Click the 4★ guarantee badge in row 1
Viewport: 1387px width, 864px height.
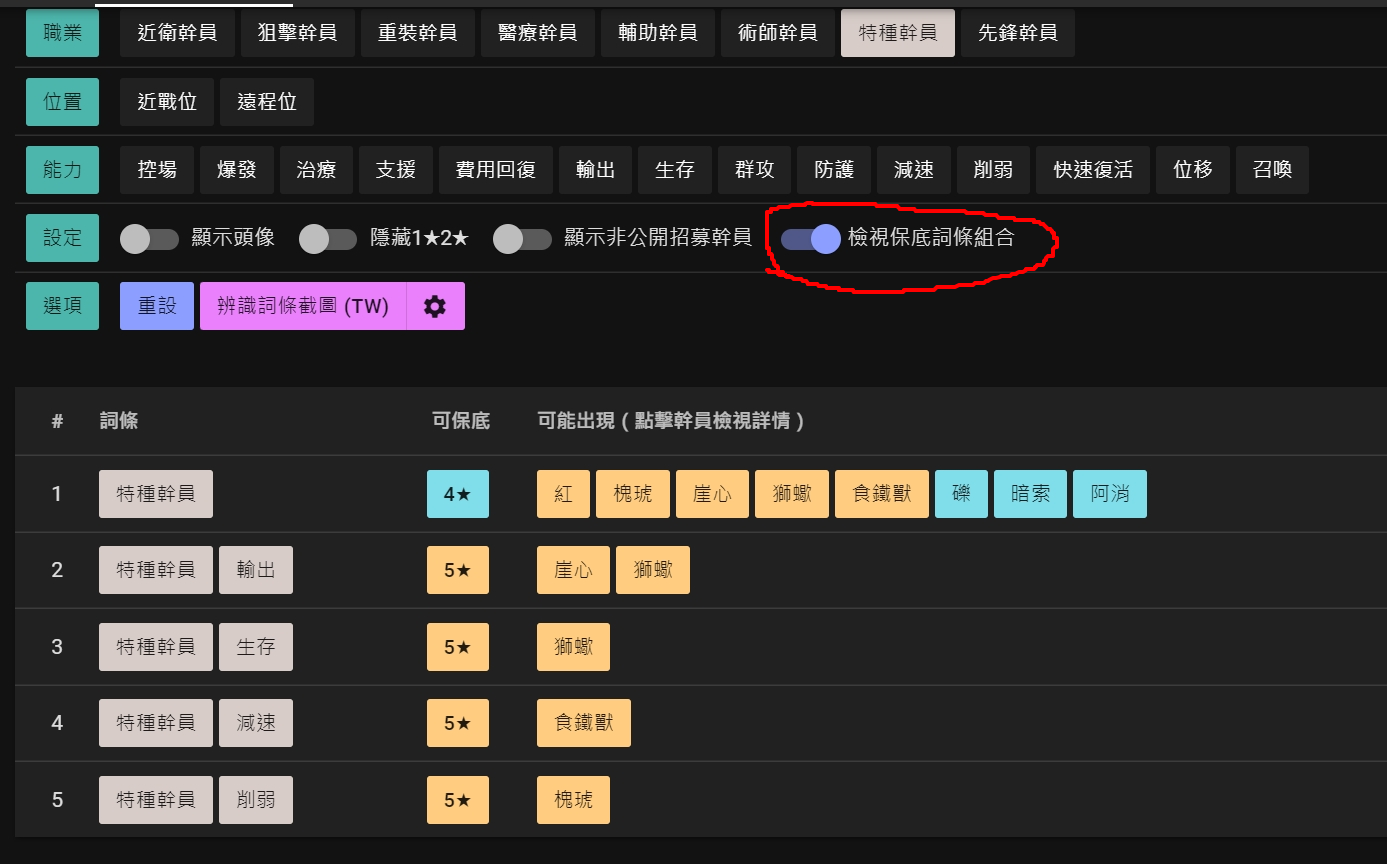click(457, 493)
